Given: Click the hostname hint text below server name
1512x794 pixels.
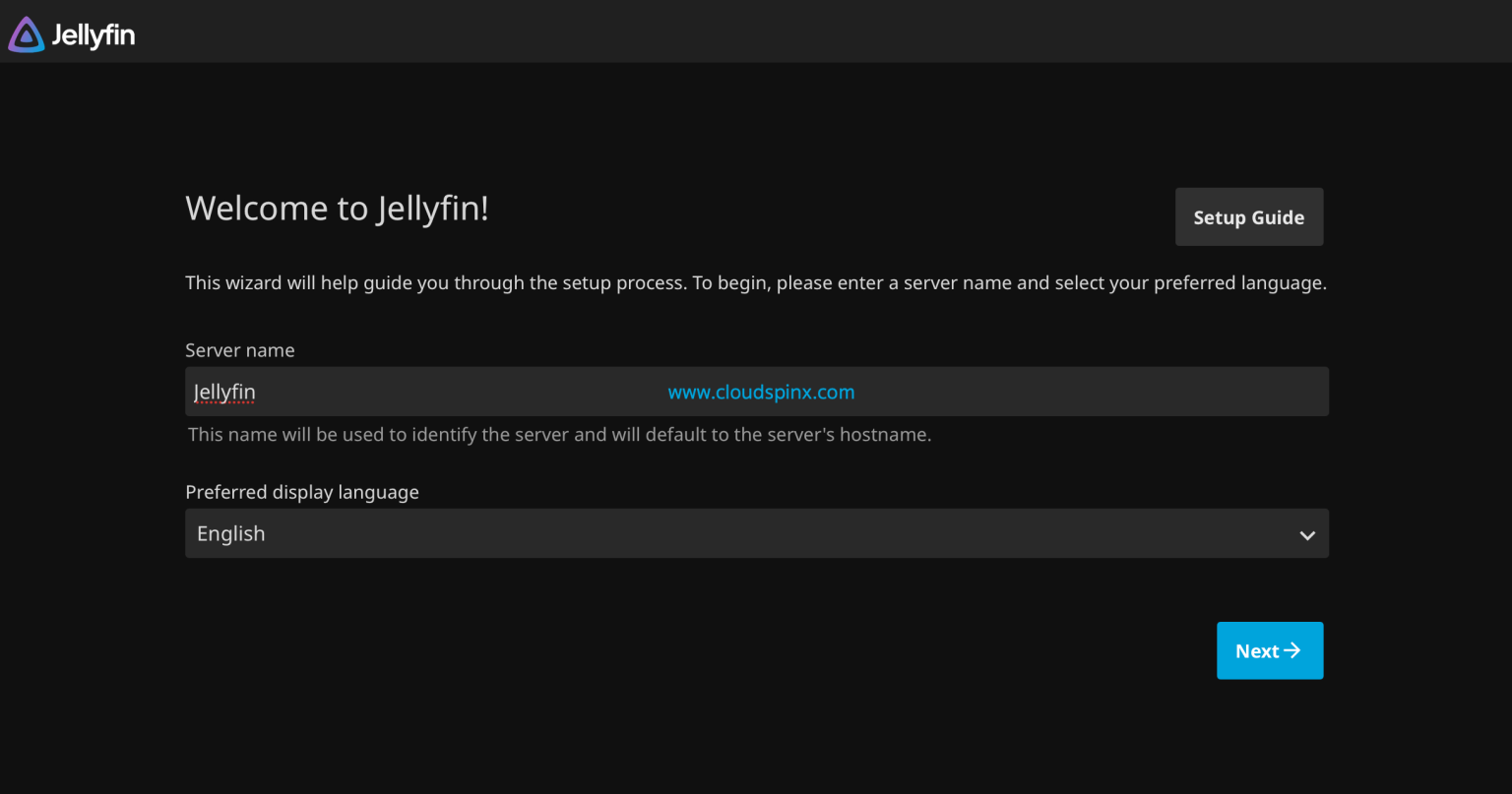Looking at the screenshot, I should [x=559, y=434].
